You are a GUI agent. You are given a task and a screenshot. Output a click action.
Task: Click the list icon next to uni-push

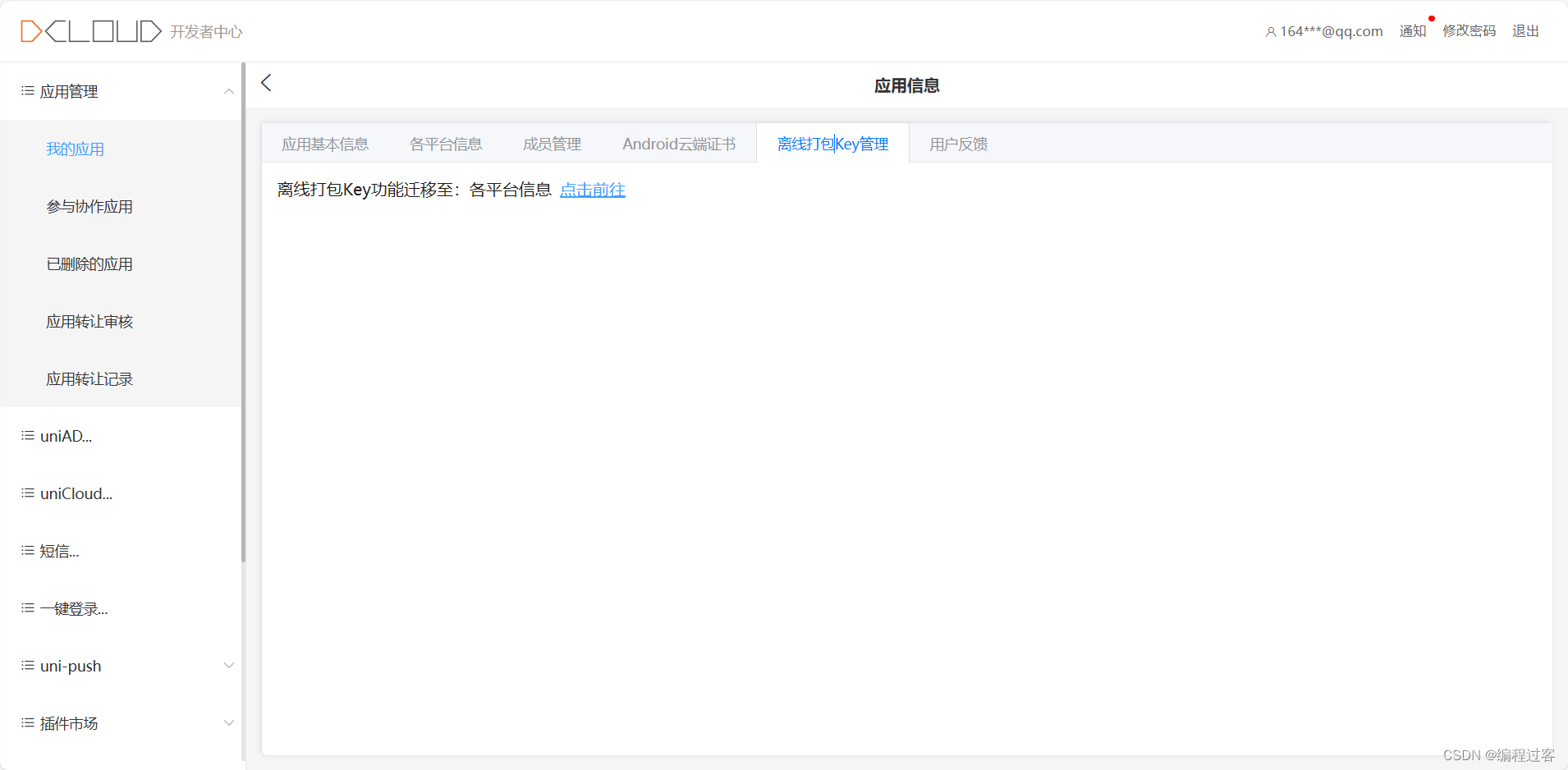tap(28, 666)
